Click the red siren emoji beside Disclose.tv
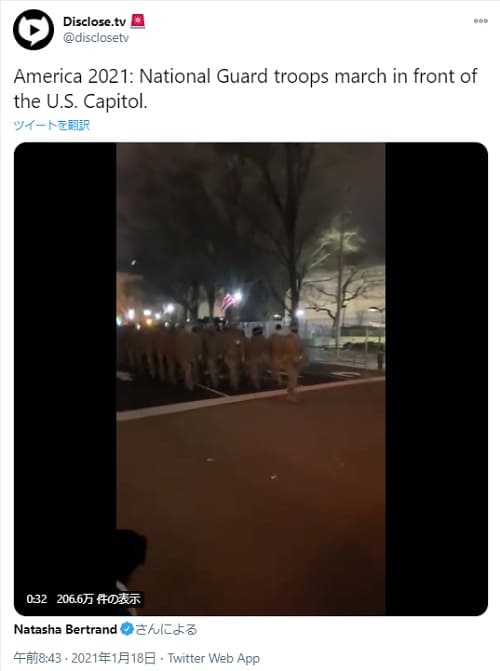Image resolution: width=500 pixels, height=671 pixels. 137,21
